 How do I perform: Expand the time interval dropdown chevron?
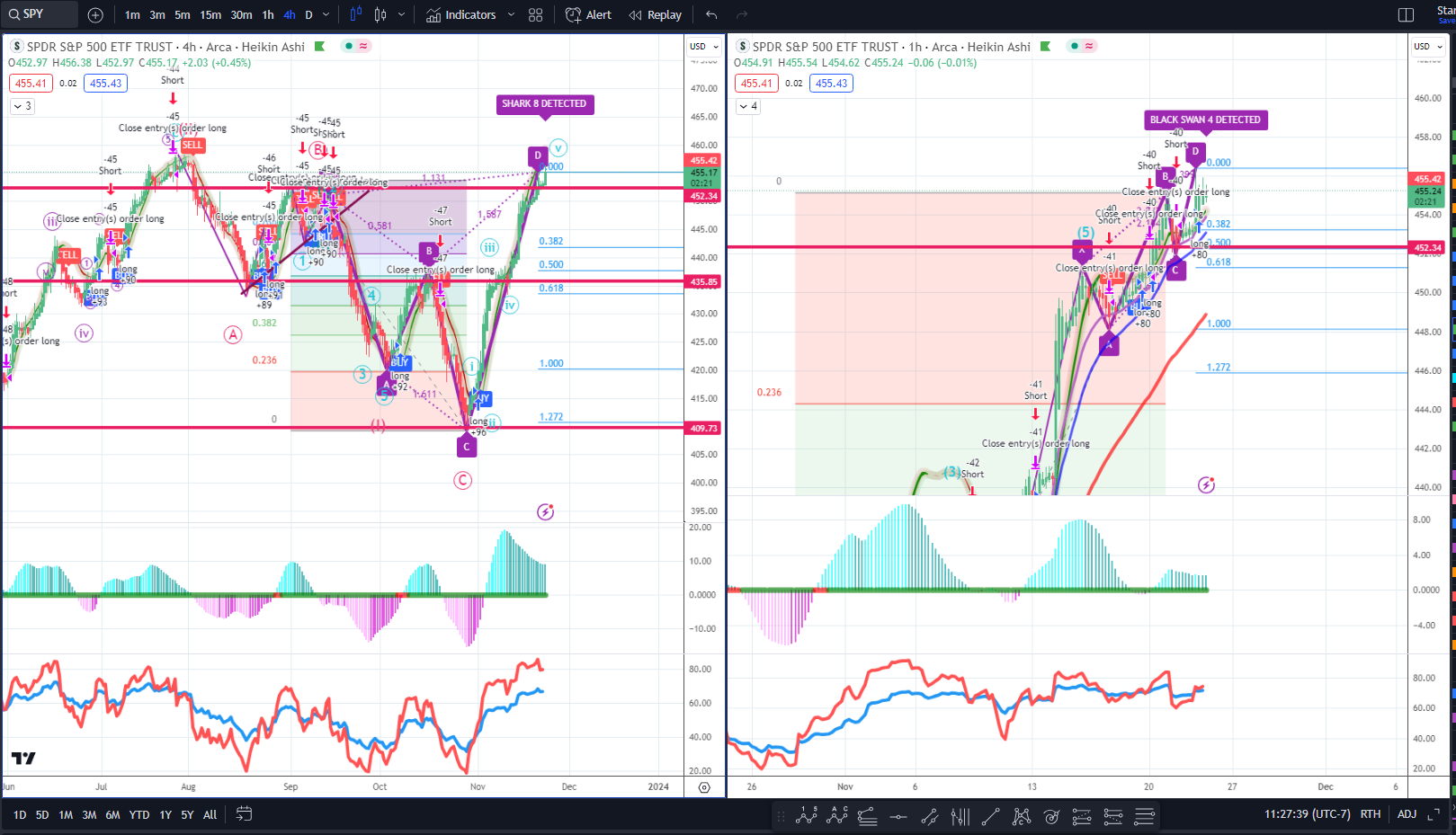pyautogui.click(x=326, y=15)
